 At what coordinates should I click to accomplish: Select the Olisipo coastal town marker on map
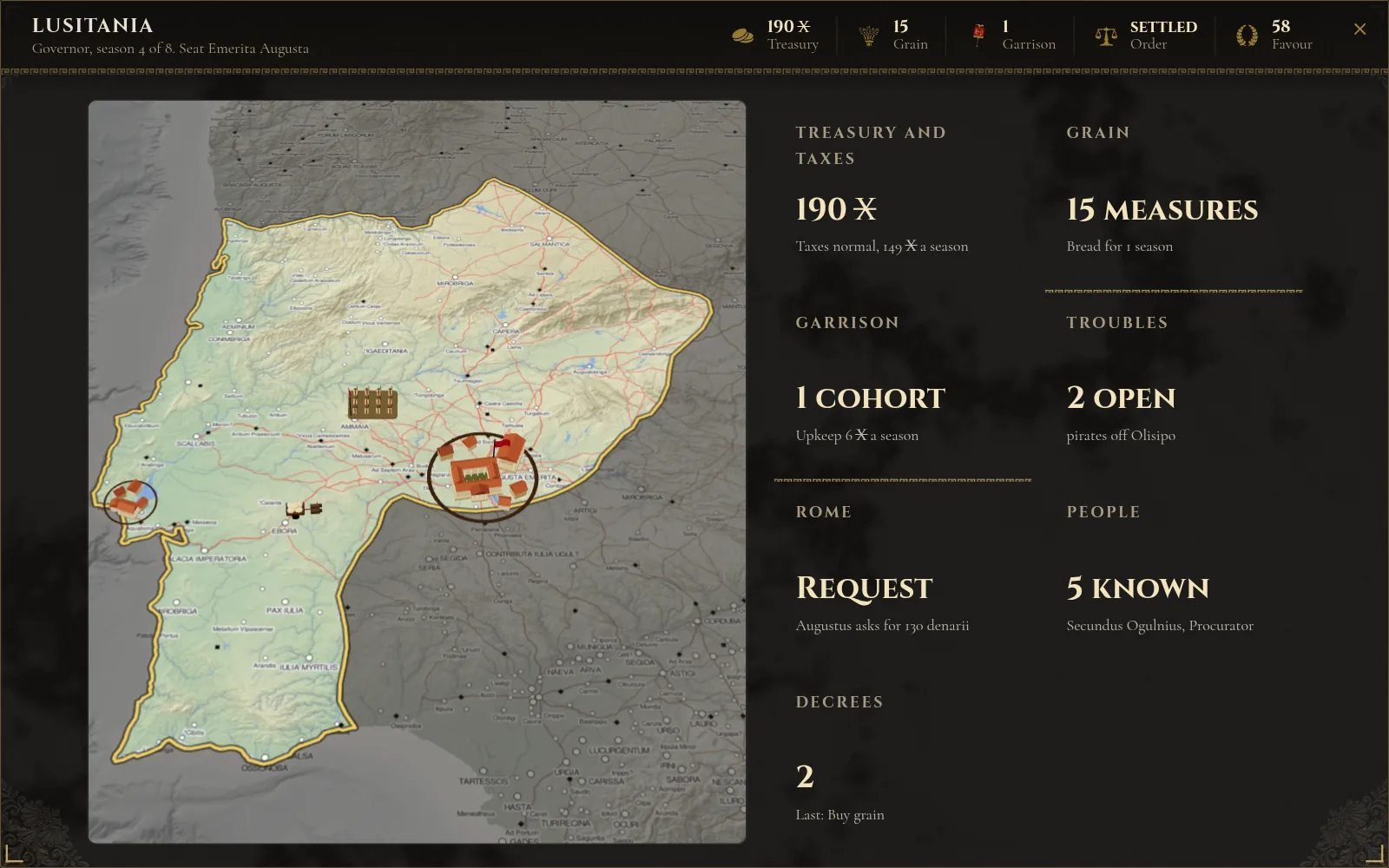[130, 502]
